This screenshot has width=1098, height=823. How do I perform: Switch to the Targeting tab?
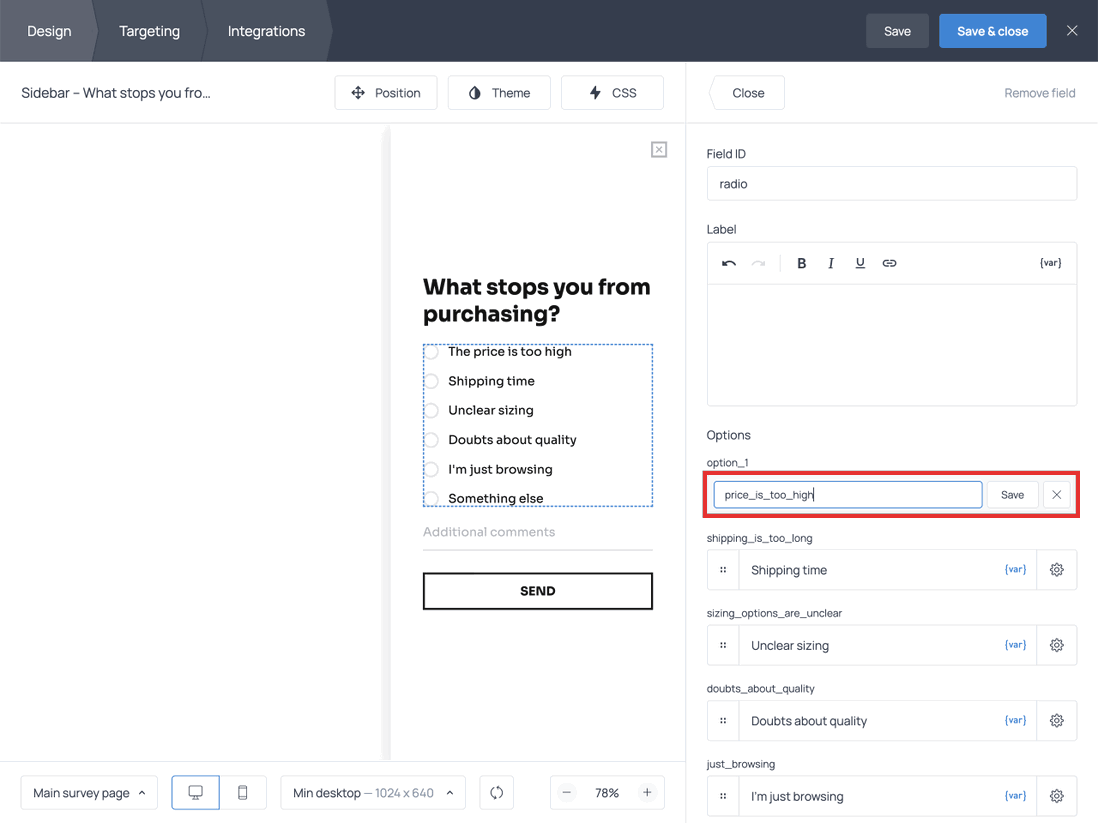tap(149, 31)
